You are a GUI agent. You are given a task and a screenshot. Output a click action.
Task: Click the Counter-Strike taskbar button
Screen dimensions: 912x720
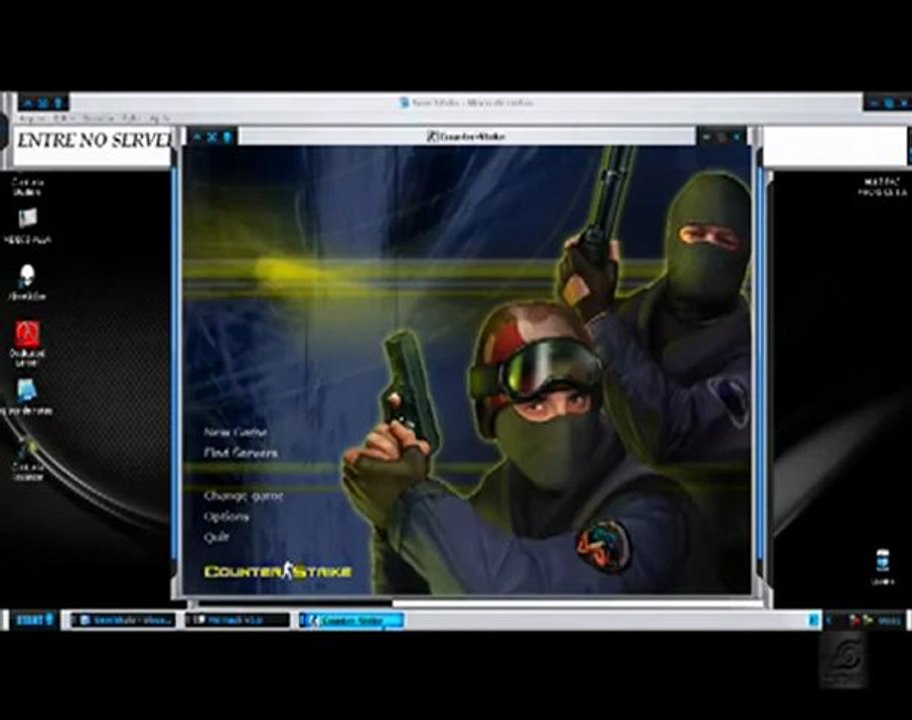point(352,621)
